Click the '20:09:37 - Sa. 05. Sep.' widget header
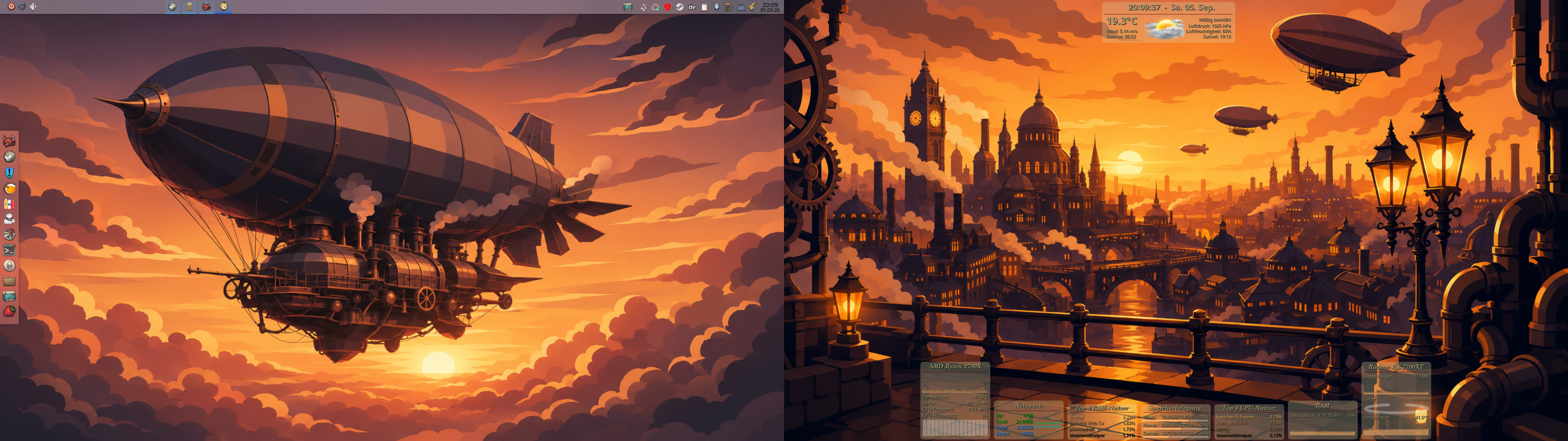 pyautogui.click(x=1172, y=8)
